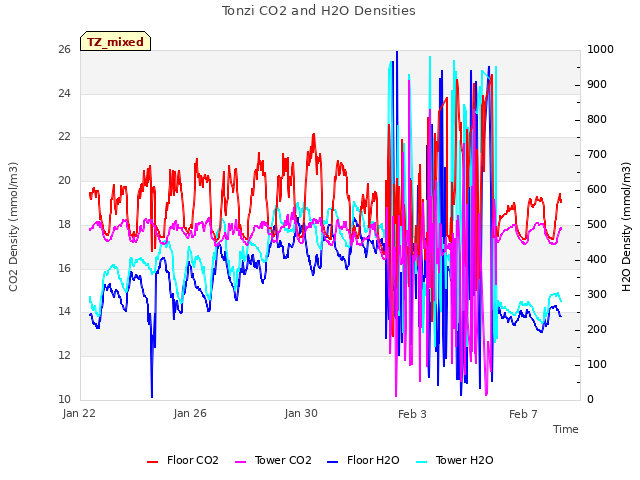The image size is (640, 480).
Task: Click the 200 label on H2O axis
Action: point(597,329)
